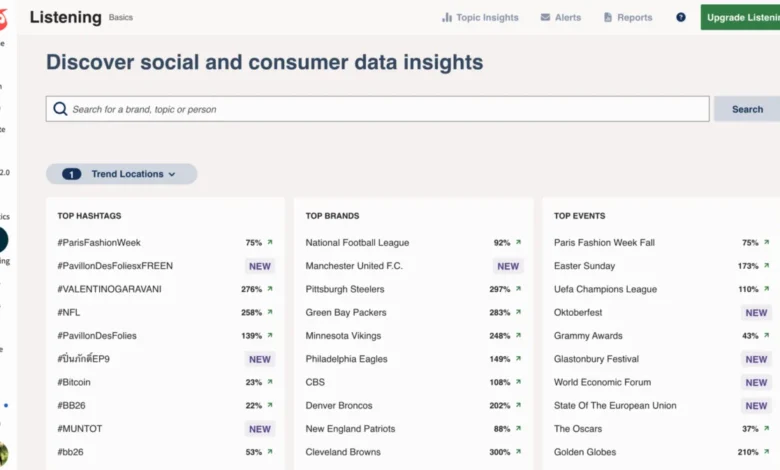Open the #VALENTINOGARAVANI hashtag
Screen dimensions: 780x470
click(x=109, y=289)
